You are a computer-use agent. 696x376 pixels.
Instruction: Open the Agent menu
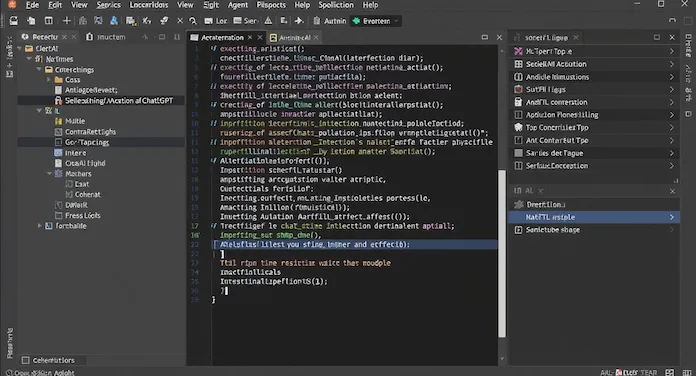coord(238,5)
